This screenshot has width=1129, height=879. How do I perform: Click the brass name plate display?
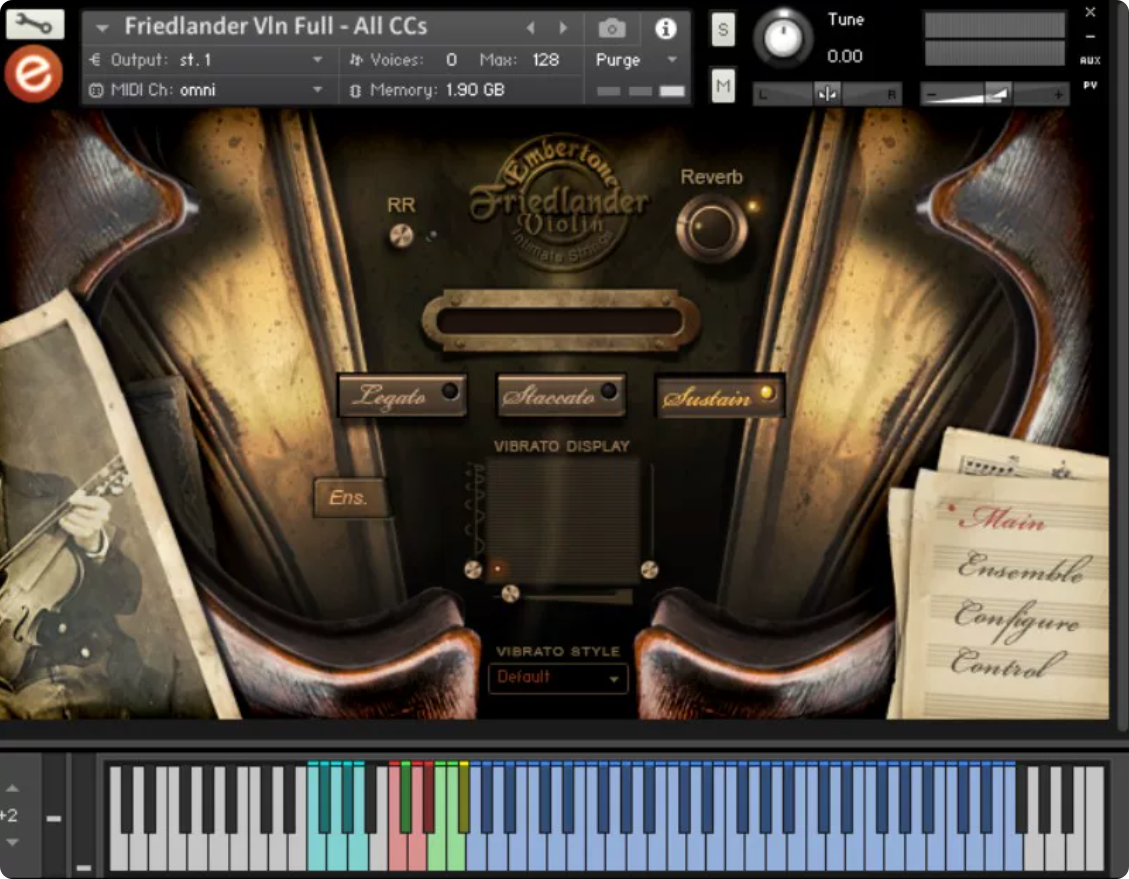pyautogui.click(x=560, y=320)
